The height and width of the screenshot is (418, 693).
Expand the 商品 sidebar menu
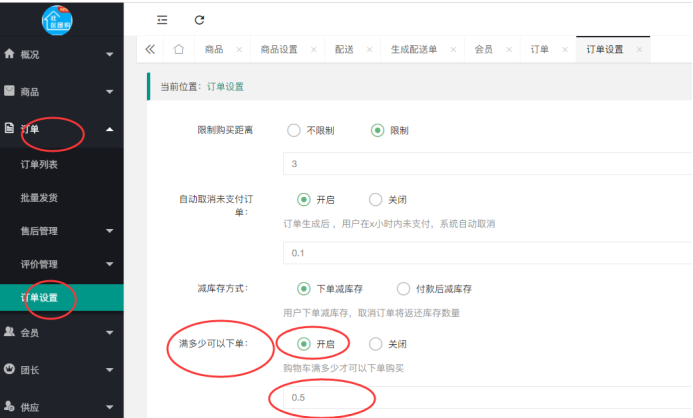[61, 91]
